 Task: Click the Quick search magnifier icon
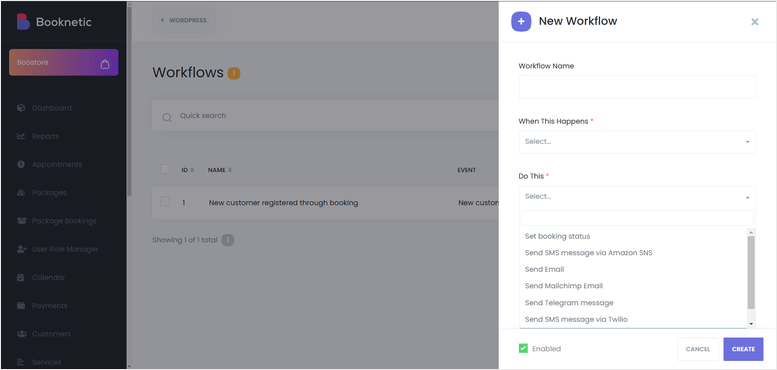coord(167,117)
